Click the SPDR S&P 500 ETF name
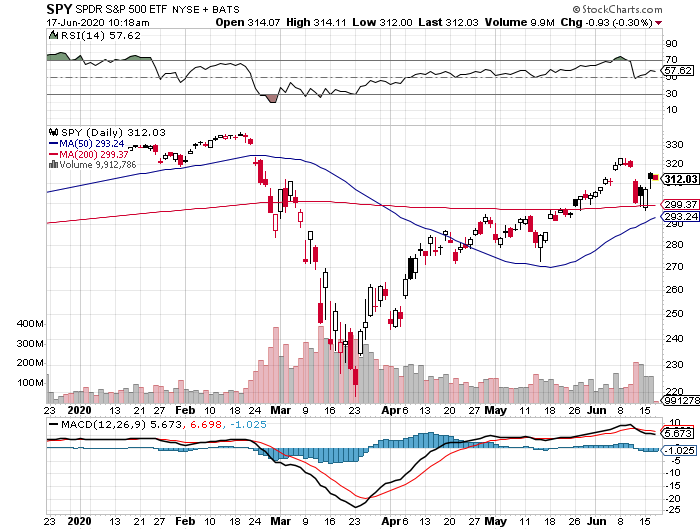Viewport: 700px width, 530px height. [x=122, y=9]
